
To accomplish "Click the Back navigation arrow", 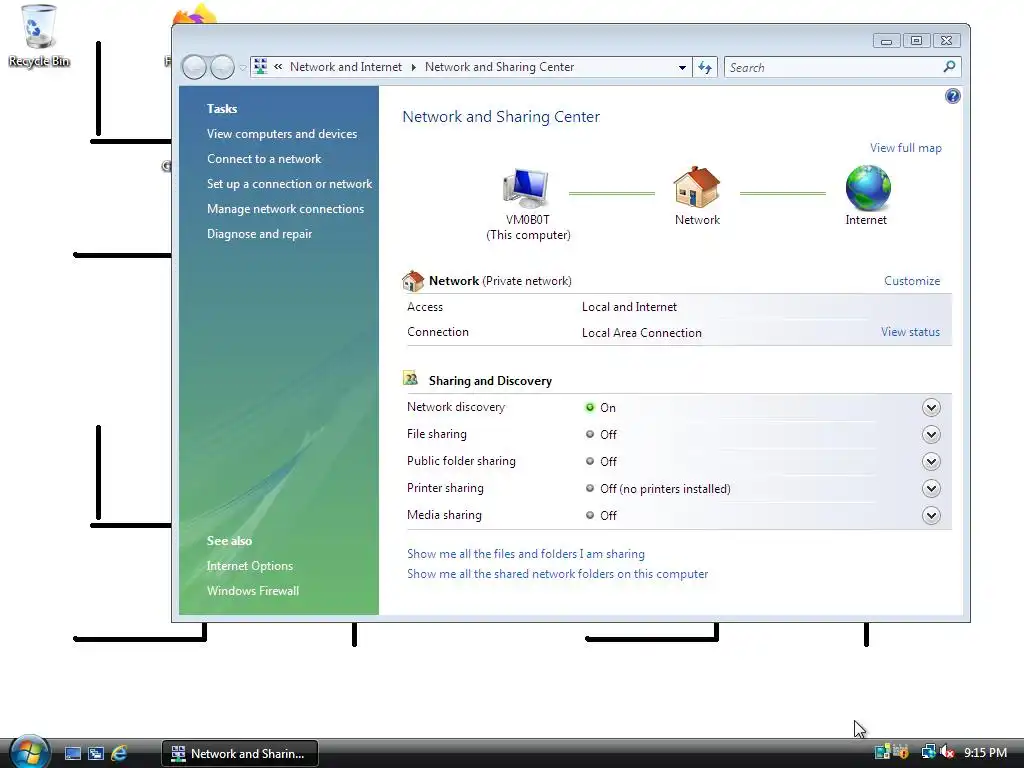I will 194,67.
